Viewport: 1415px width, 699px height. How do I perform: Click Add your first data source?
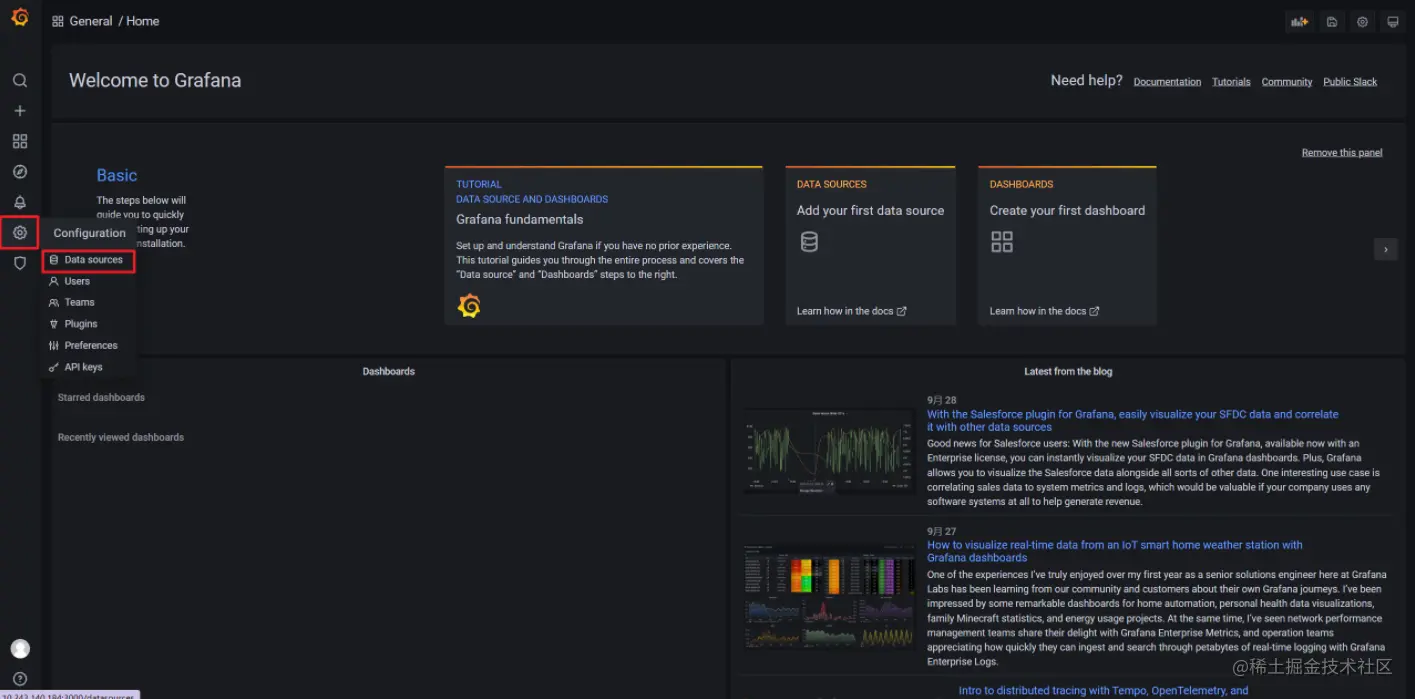(870, 211)
